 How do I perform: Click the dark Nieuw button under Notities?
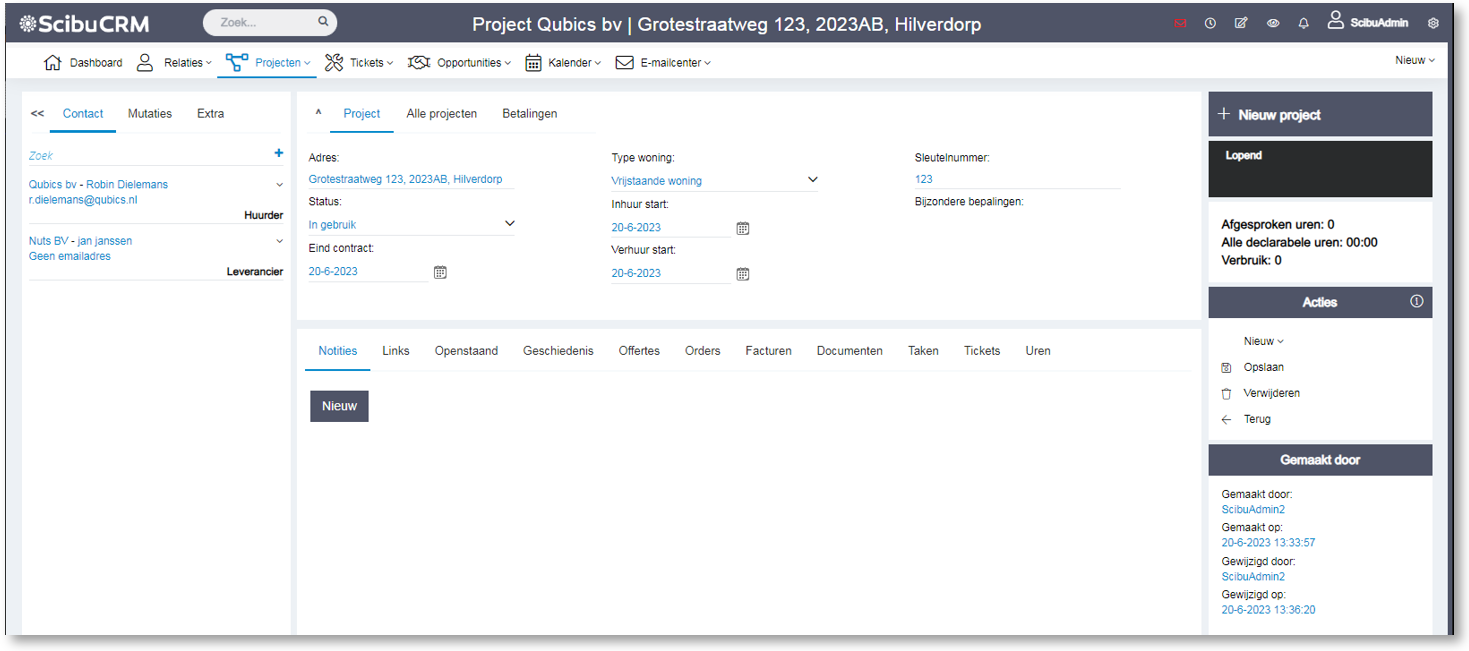(339, 406)
